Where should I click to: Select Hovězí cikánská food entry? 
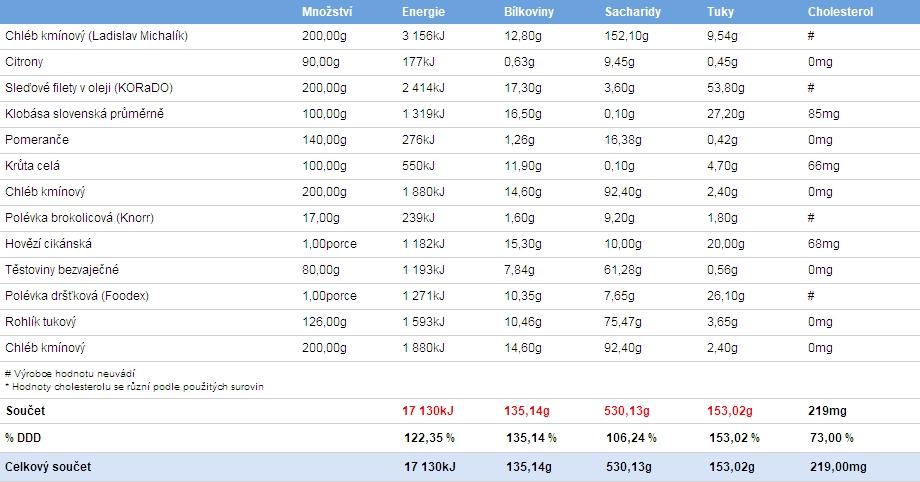(51, 244)
